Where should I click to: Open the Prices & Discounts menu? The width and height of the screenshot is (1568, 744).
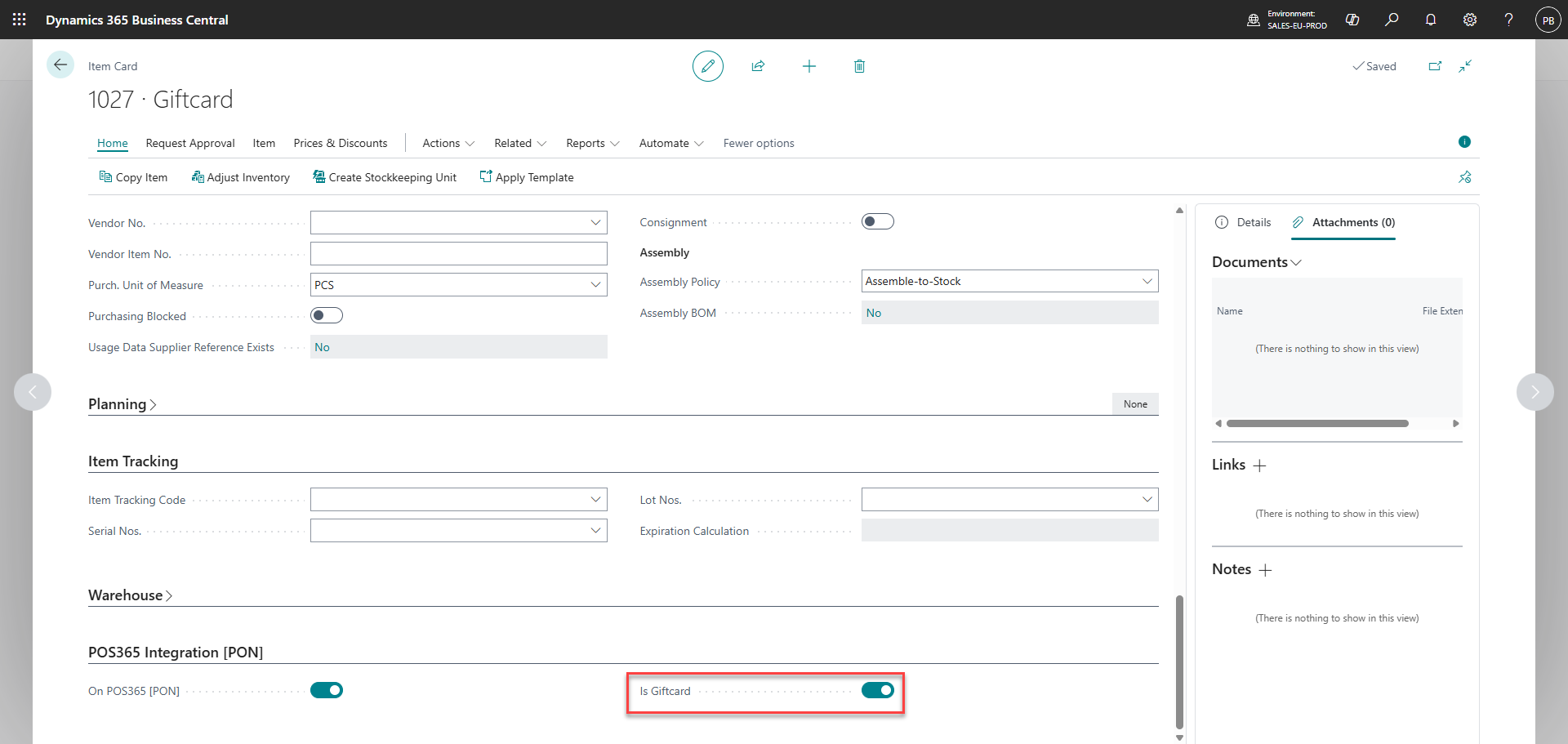pyautogui.click(x=341, y=143)
